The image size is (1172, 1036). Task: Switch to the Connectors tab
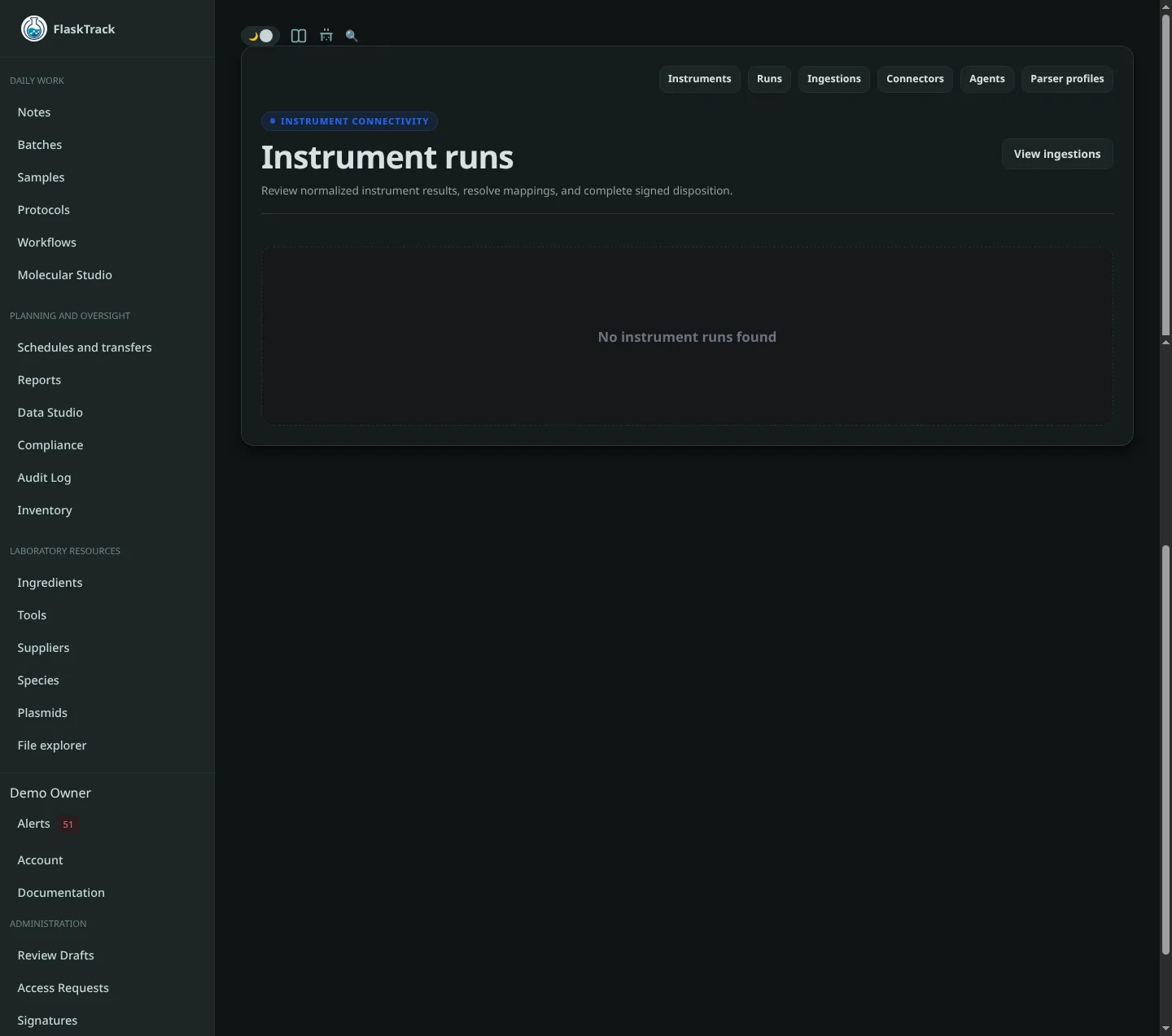tap(915, 79)
